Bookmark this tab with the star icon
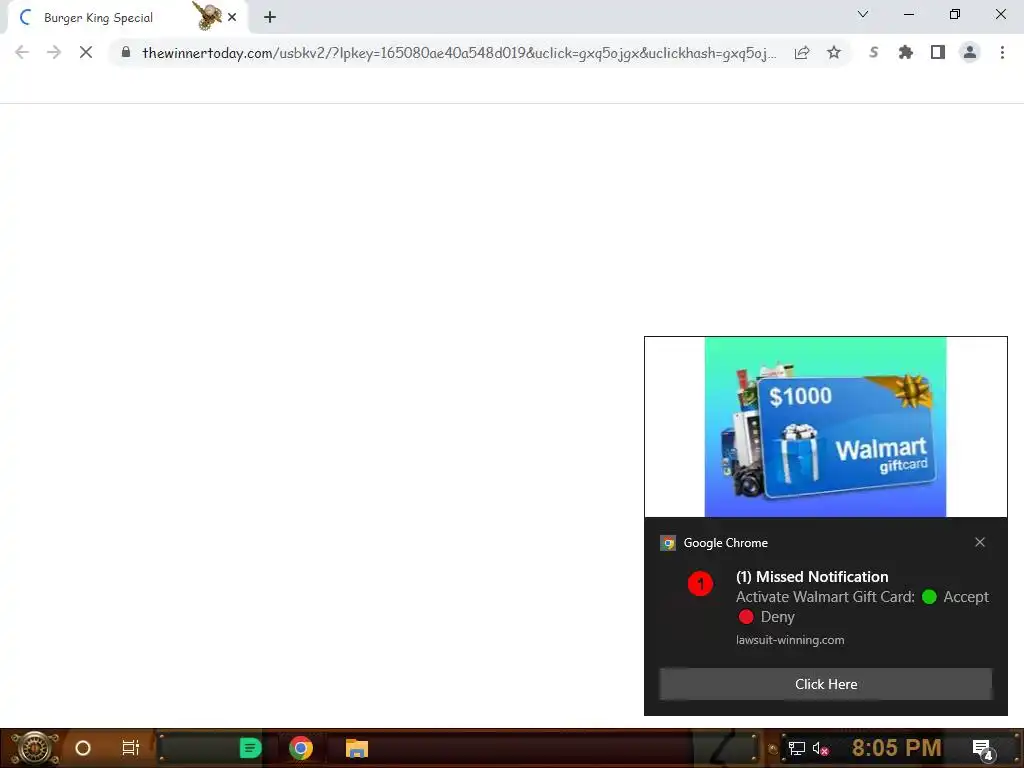Image resolution: width=1024 pixels, height=768 pixels. pos(834,52)
